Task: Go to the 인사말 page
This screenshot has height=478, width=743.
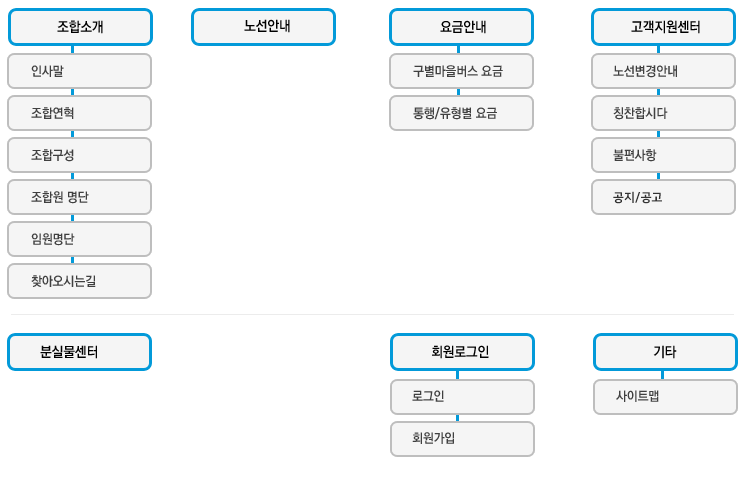Action: click(80, 71)
